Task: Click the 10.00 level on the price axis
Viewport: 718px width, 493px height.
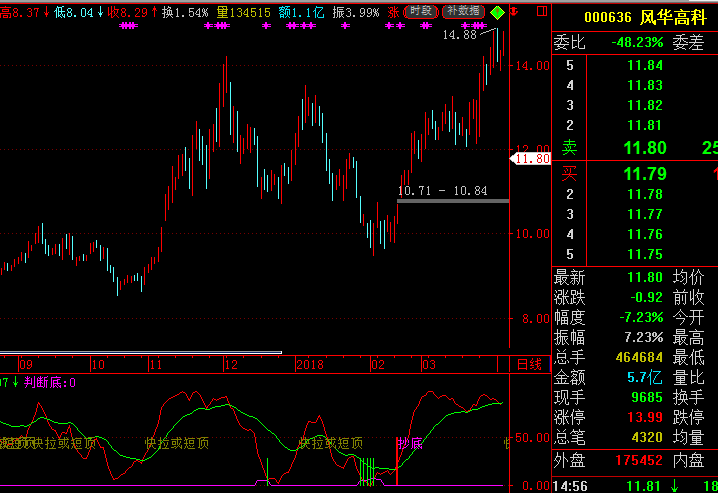Action: click(532, 233)
